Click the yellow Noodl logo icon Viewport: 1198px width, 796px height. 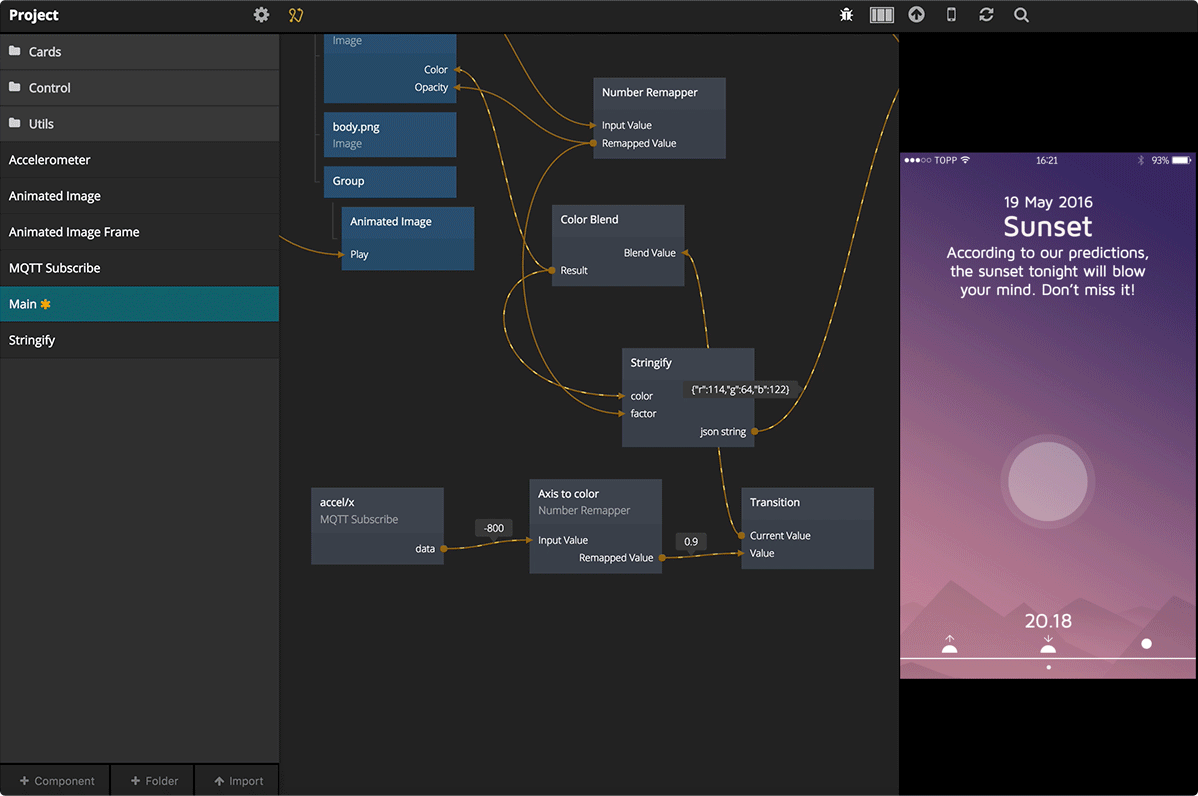pyautogui.click(x=295, y=15)
